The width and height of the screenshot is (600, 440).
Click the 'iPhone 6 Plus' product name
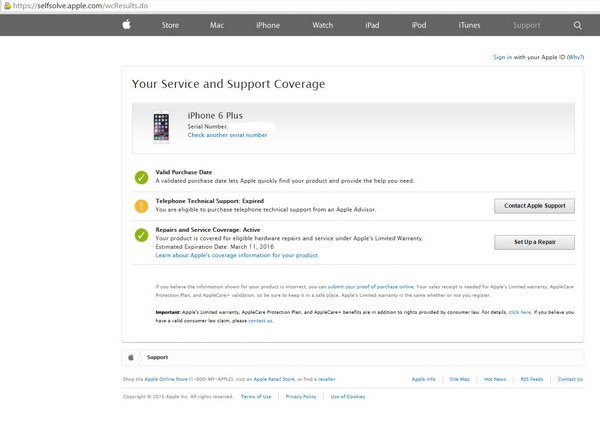pyautogui.click(x=215, y=116)
